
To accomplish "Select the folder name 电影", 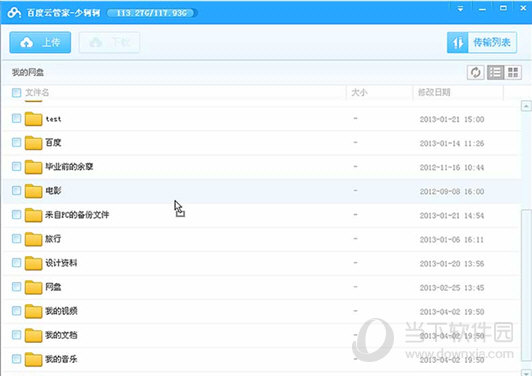I will tap(53, 191).
